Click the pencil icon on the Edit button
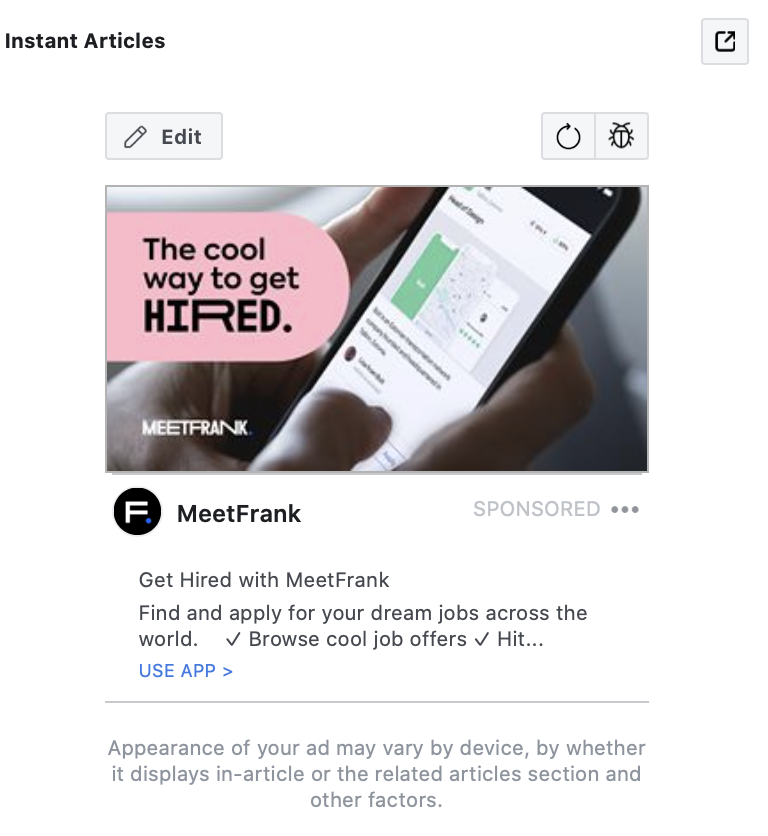Image resolution: width=768 pixels, height=836 pixels. pyautogui.click(x=137, y=135)
